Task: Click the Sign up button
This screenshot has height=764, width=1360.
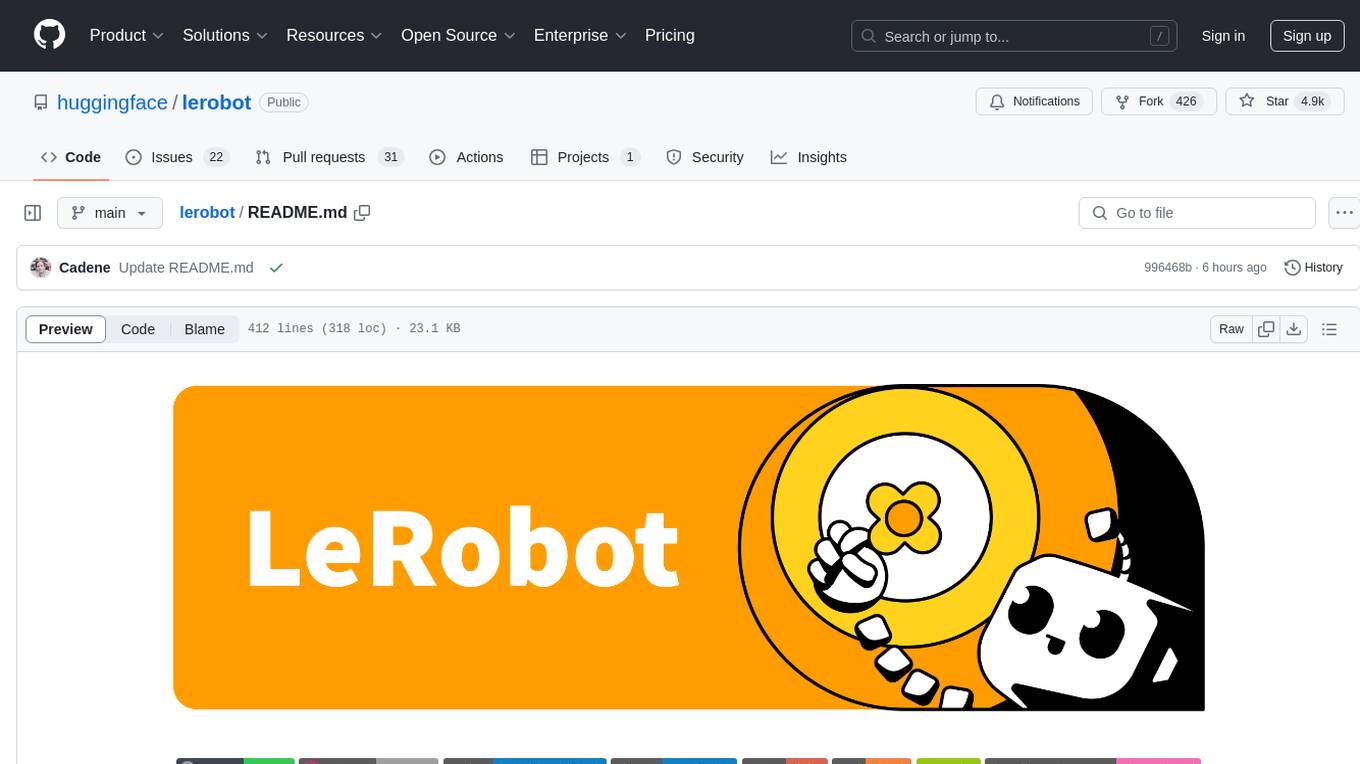Action: 1307,36
